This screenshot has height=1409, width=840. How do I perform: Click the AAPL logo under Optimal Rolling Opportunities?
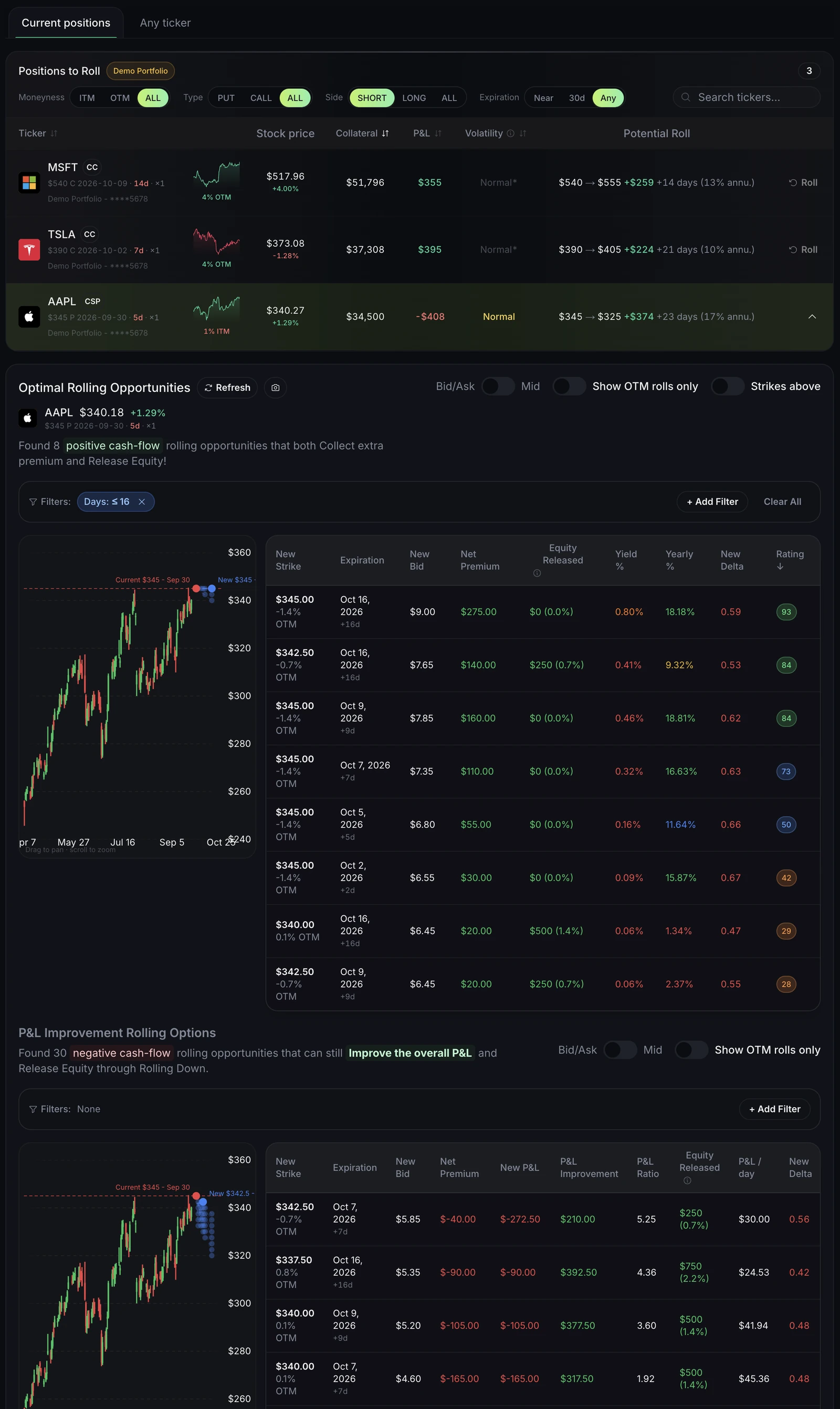(28, 419)
